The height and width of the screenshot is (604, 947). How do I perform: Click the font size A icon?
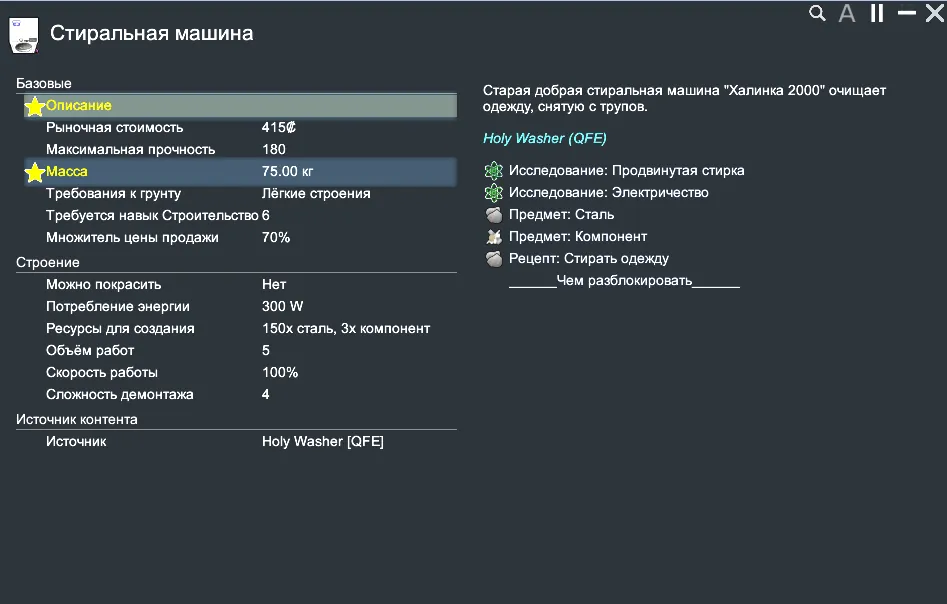tap(847, 14)
